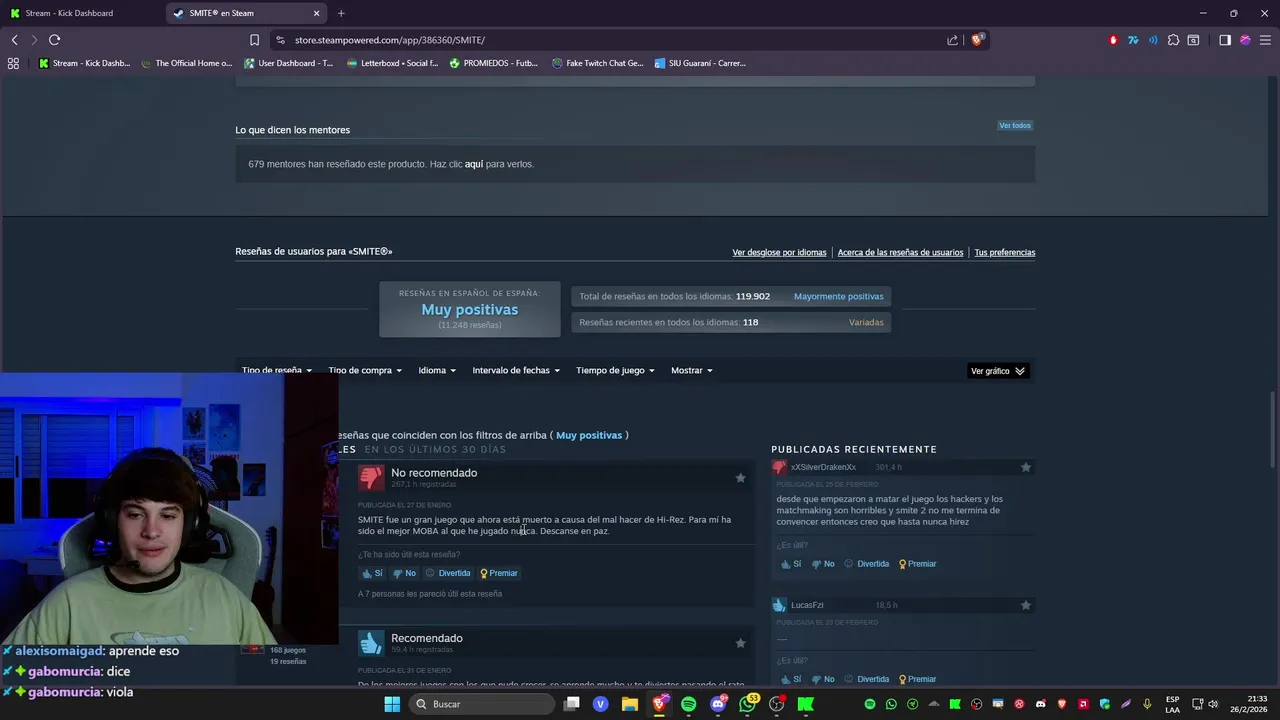This screenshot has height=720, width=1280.
Task: Click the Muy positivas Spanish reviews box
Action: pos(469,309)
